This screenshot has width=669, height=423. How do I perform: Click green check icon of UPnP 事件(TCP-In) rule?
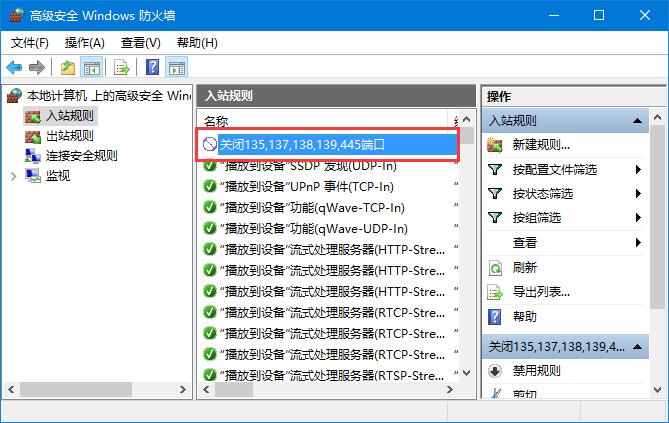coord(209,186)
